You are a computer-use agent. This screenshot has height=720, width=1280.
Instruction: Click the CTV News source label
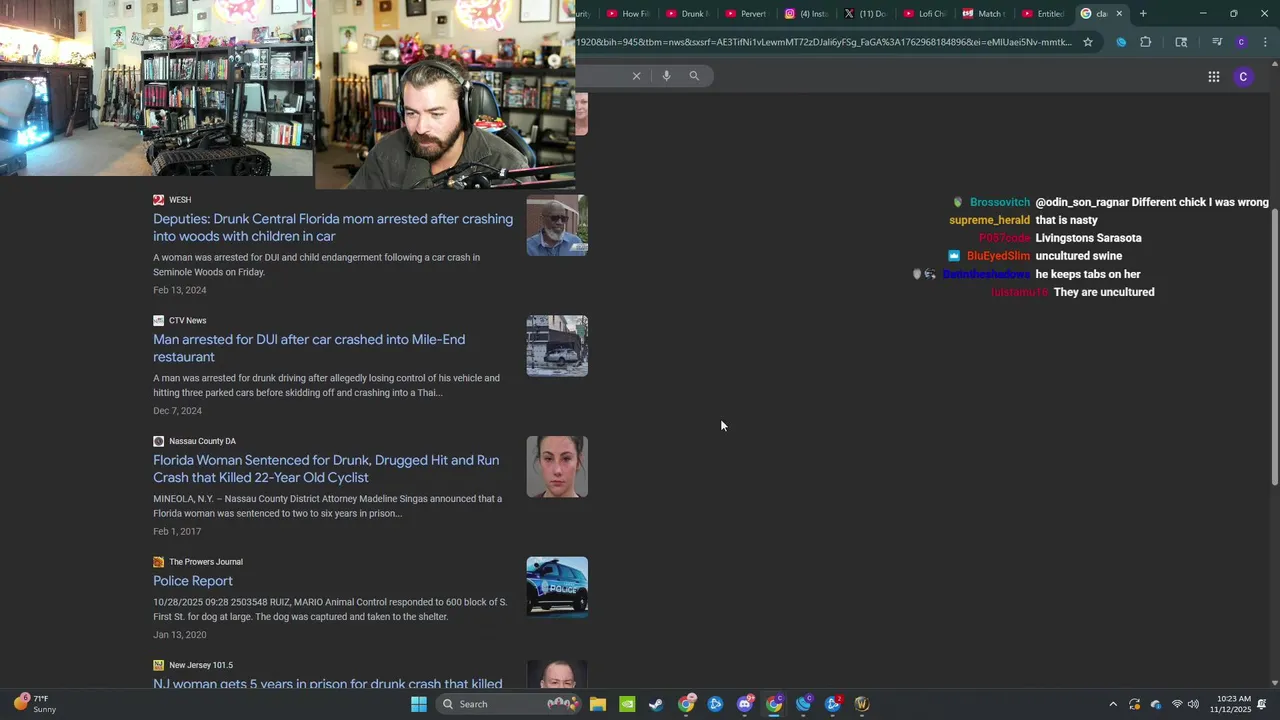coord(188,321)
